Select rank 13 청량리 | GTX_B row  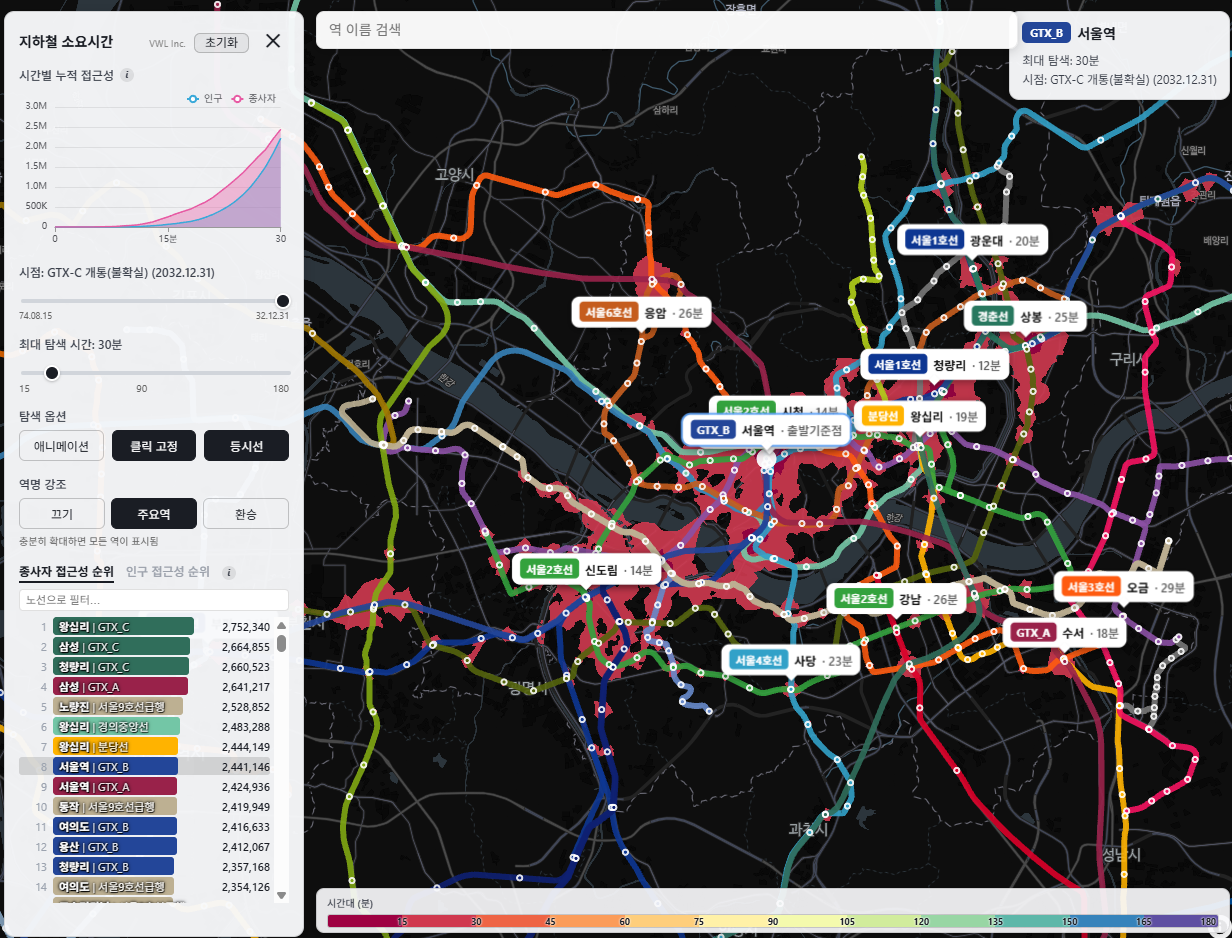[x=146, y=867]
